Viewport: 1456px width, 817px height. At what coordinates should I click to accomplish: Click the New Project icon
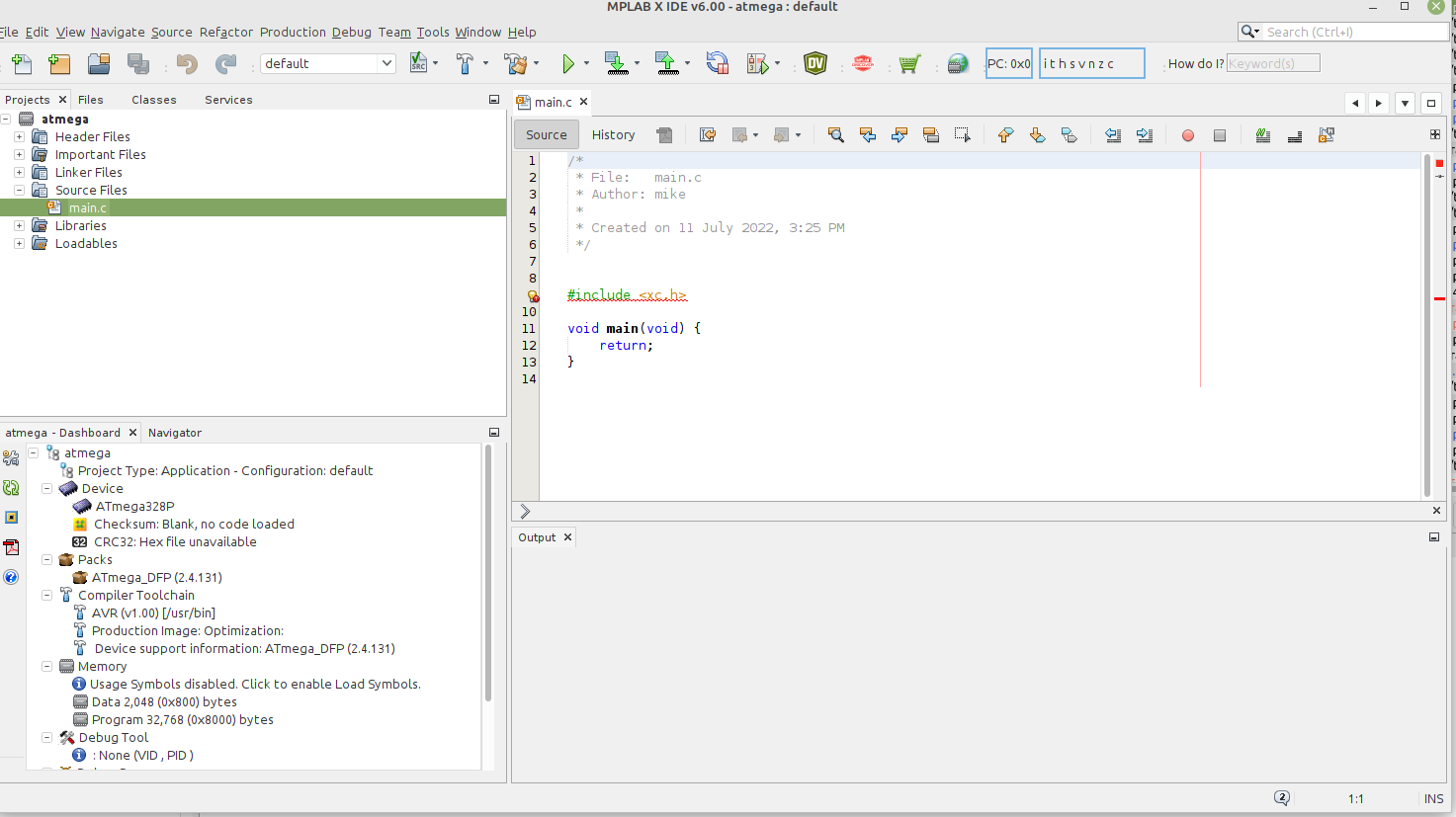[59, 64]
